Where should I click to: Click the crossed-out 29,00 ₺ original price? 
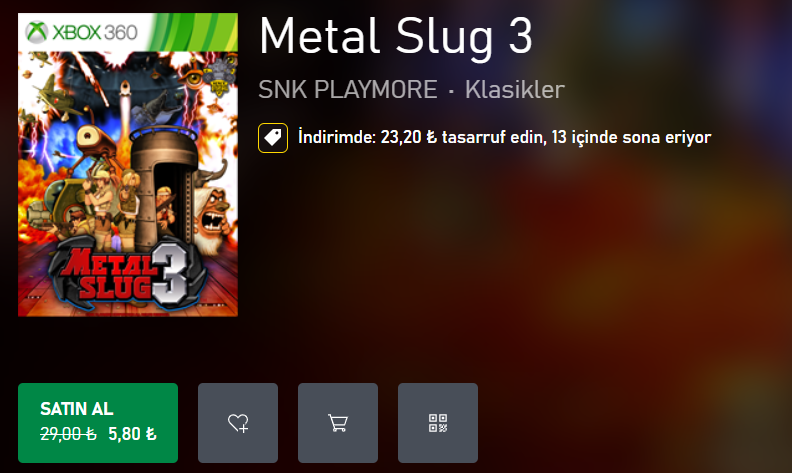68,434
